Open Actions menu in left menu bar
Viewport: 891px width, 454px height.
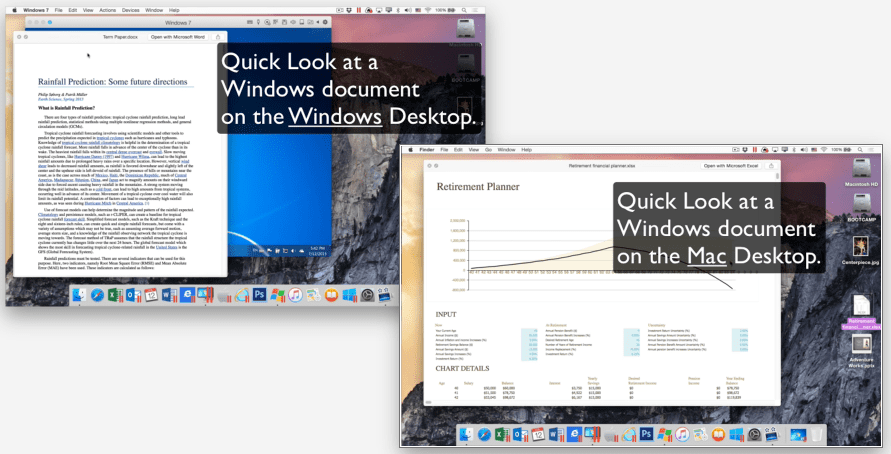pos(107,10)
